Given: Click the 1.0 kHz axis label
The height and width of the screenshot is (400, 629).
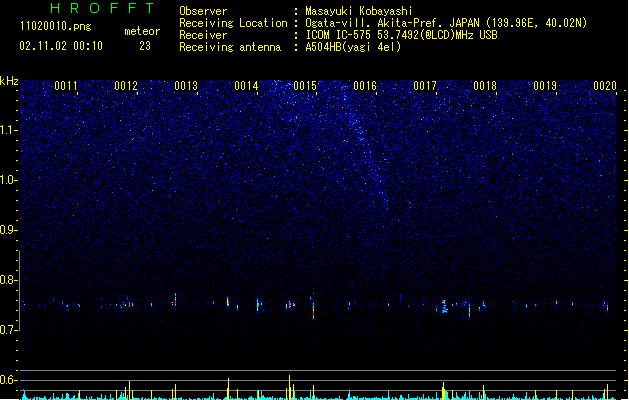Looking at the screenshot, I should coord(9,180).
